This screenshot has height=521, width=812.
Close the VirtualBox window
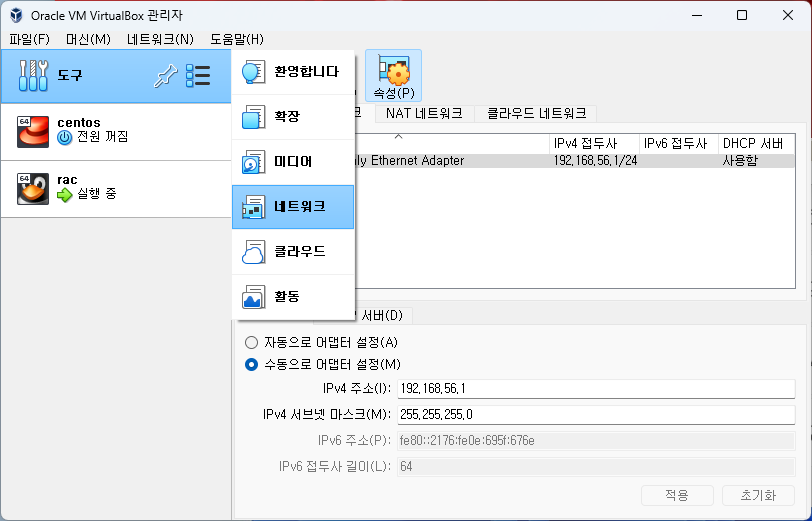[x=788, y=16]
